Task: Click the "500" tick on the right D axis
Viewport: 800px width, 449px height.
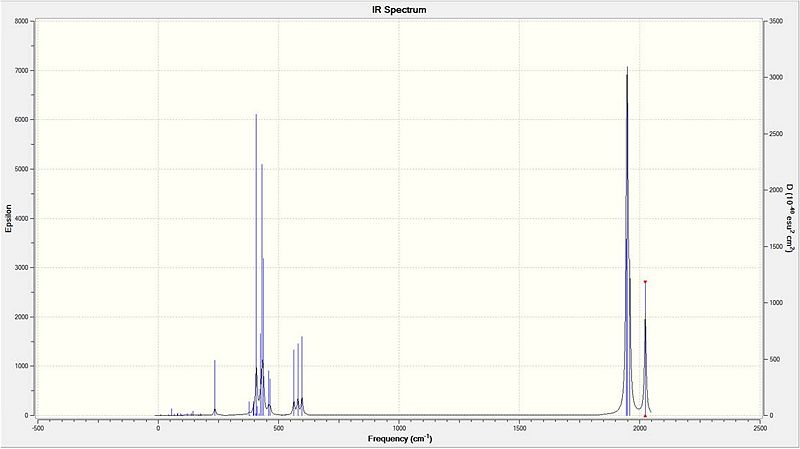Action: [776, 360]
